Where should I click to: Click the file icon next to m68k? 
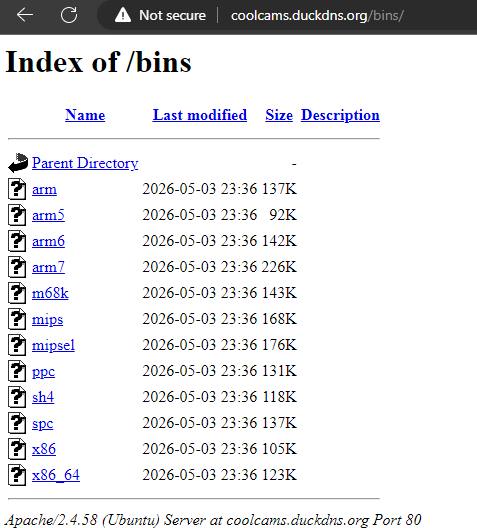(x=17, y=293)
